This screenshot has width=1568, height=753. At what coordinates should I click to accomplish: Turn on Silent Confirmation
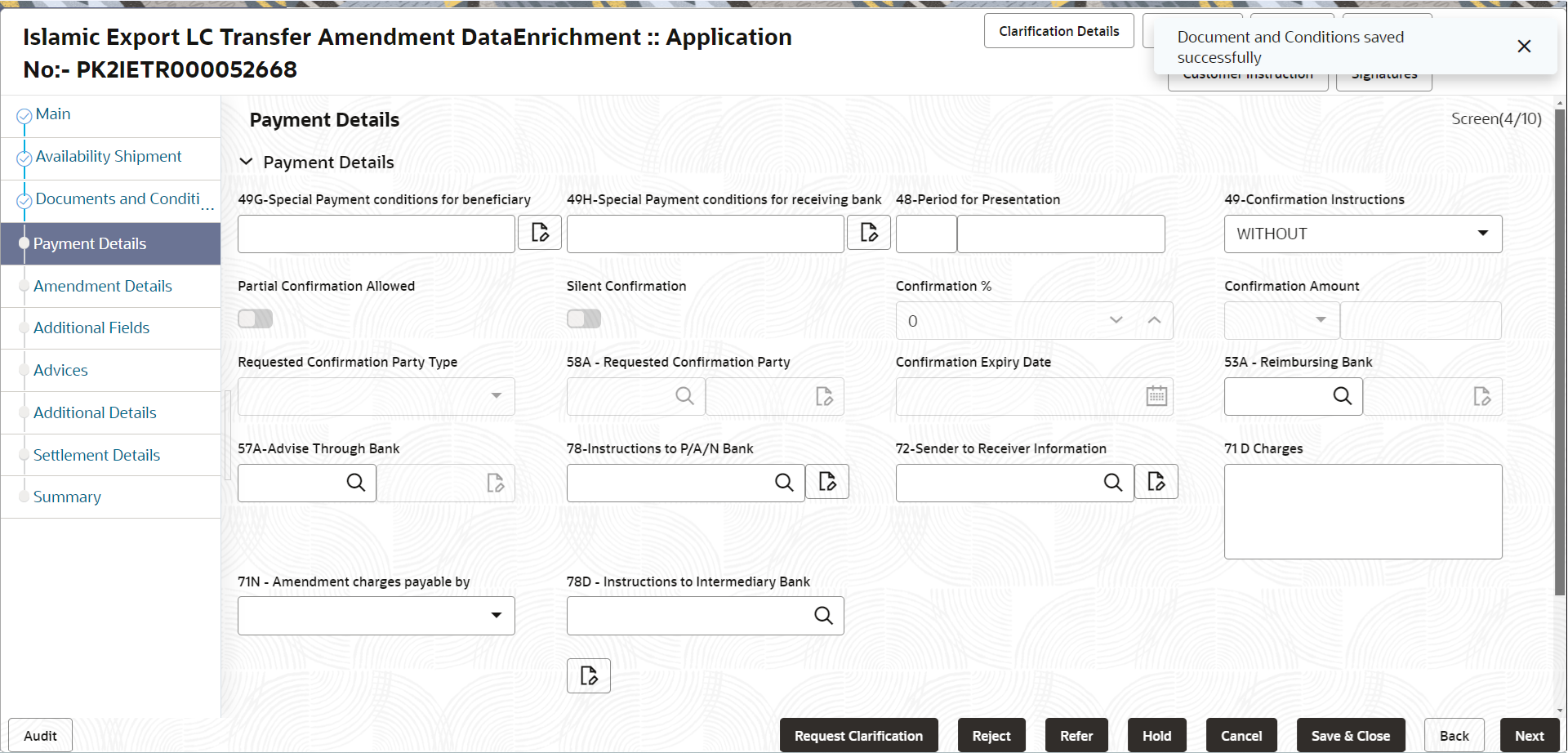(583, 319)
